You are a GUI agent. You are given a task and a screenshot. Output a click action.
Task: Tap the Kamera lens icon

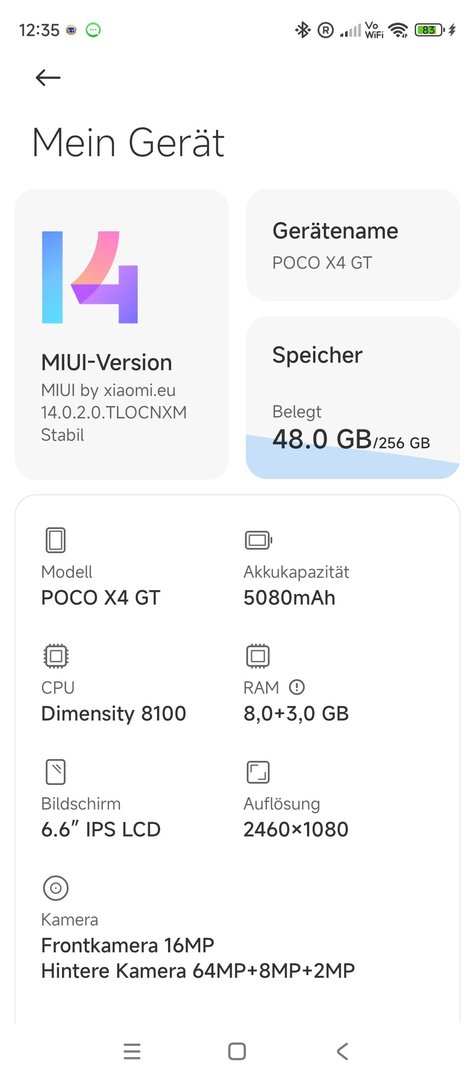pos(55,888)
